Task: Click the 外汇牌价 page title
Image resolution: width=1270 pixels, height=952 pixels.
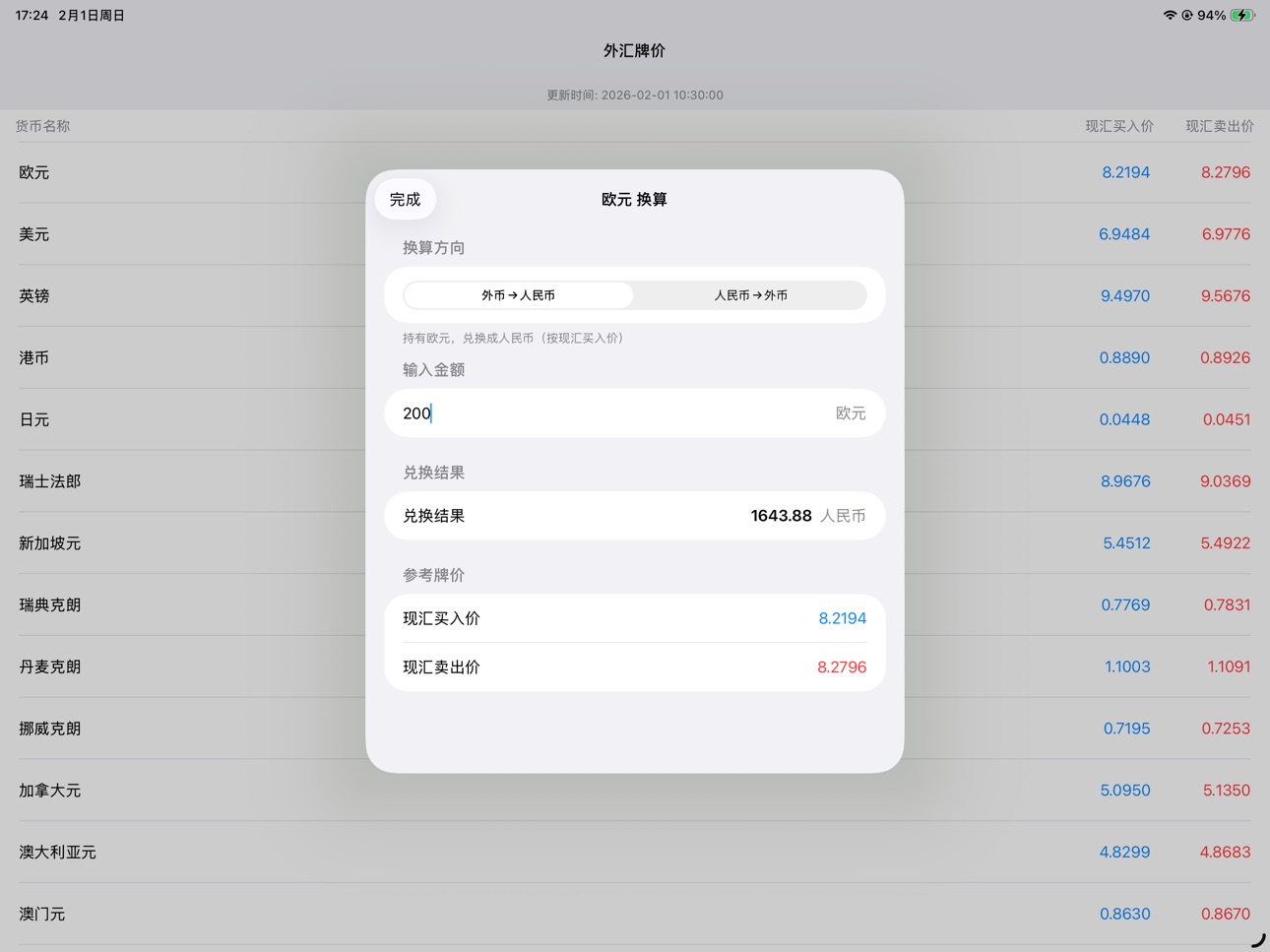Action: click(x=635, y=50)
